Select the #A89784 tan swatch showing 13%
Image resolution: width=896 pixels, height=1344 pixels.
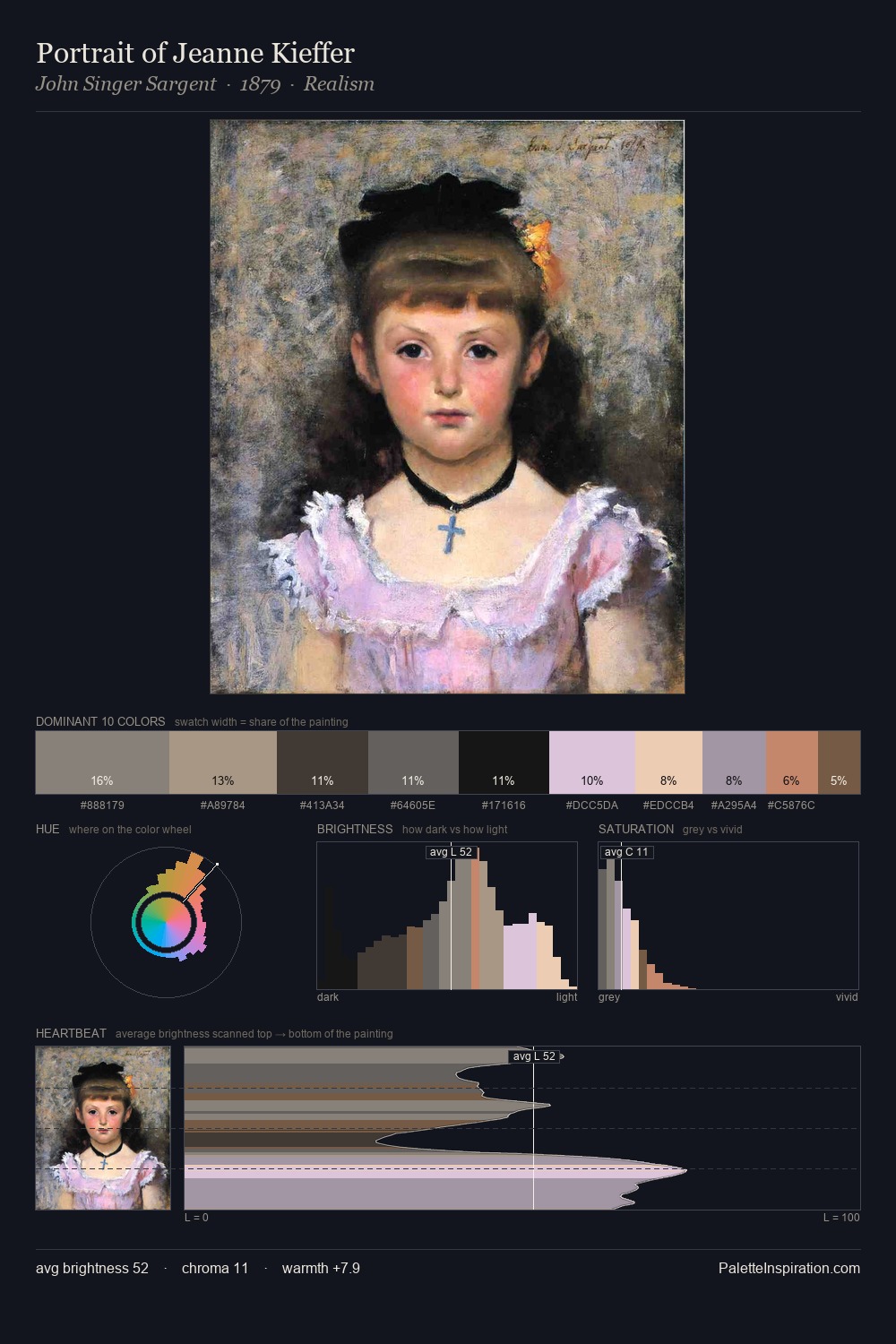223,762
